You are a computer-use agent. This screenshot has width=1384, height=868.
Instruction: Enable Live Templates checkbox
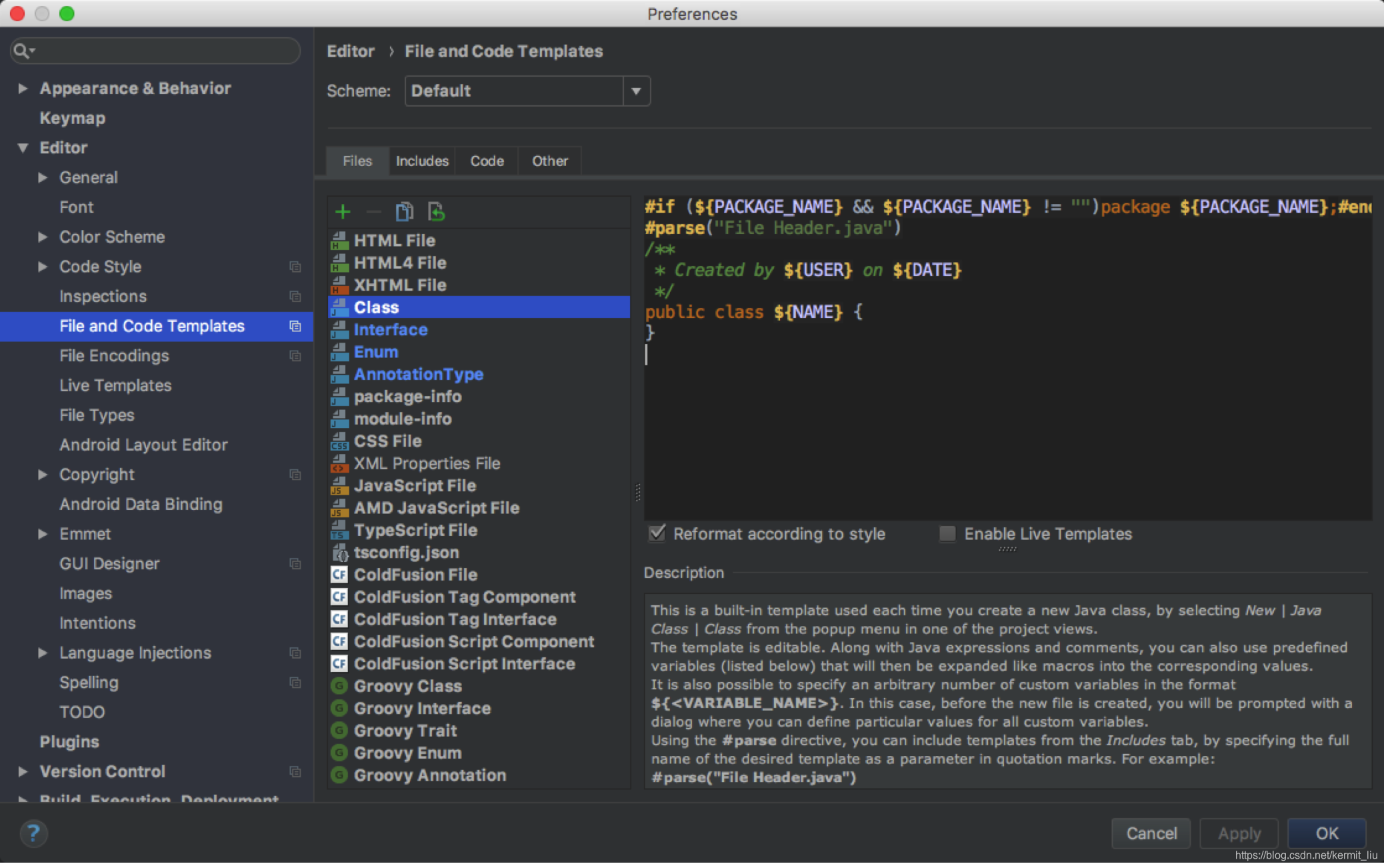click(947, 533)
